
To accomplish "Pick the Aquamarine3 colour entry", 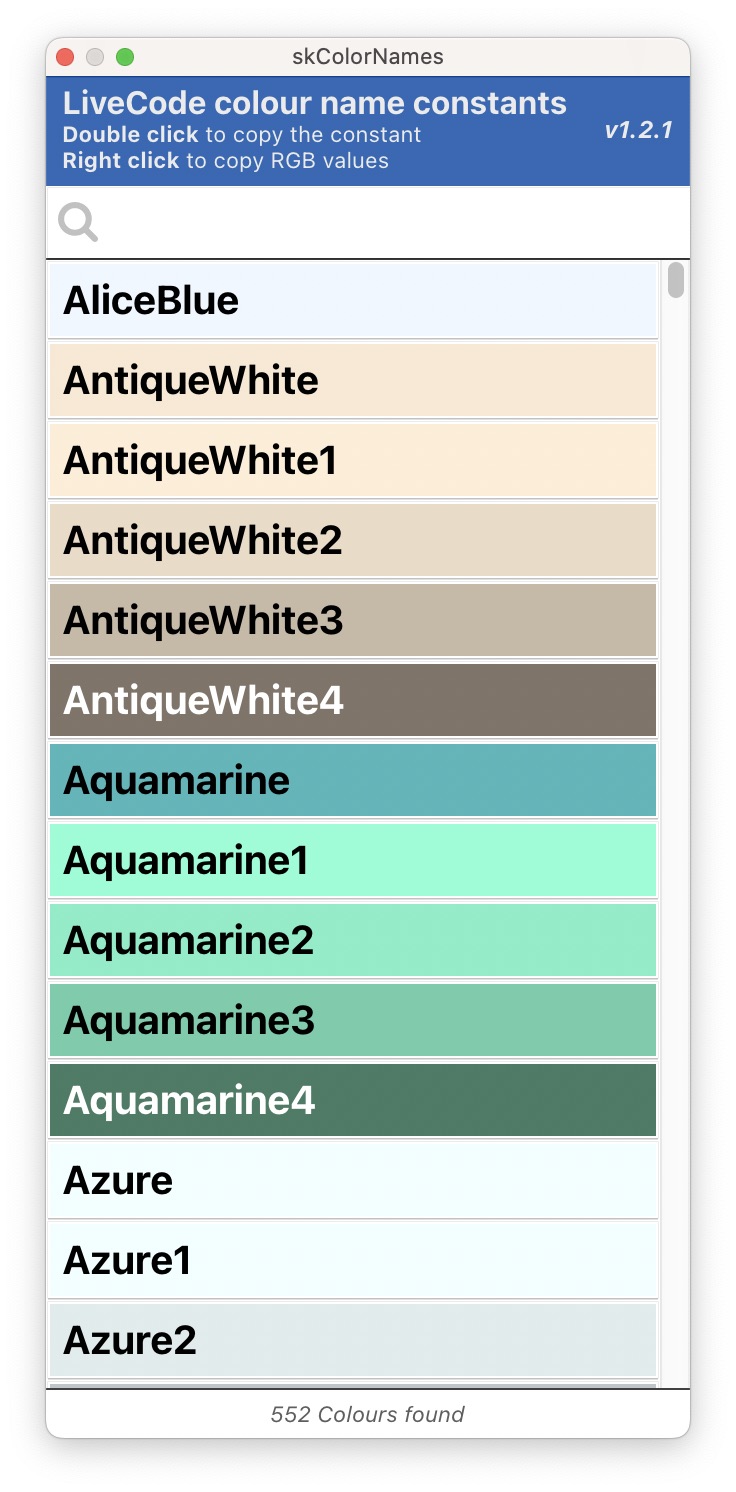I will click(353, 1020).
